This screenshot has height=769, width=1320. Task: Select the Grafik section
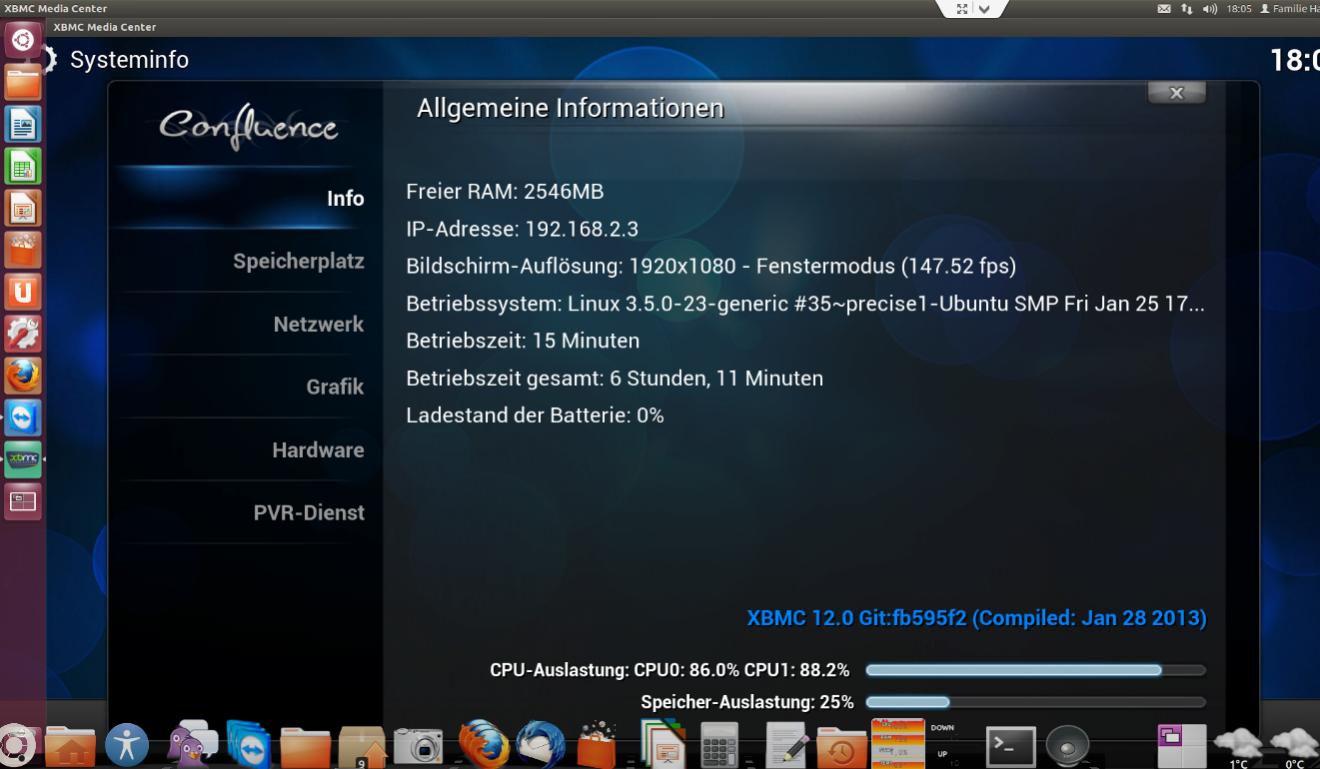(335, 387)
